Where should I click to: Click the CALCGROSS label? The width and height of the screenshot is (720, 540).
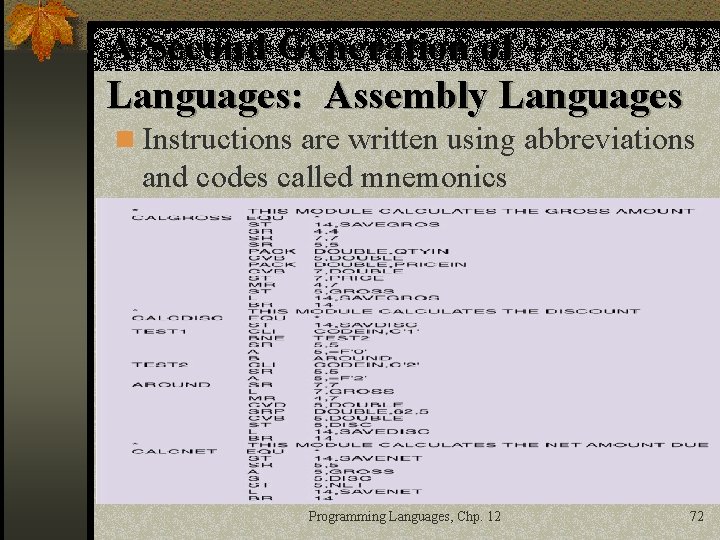coord(181,218)
